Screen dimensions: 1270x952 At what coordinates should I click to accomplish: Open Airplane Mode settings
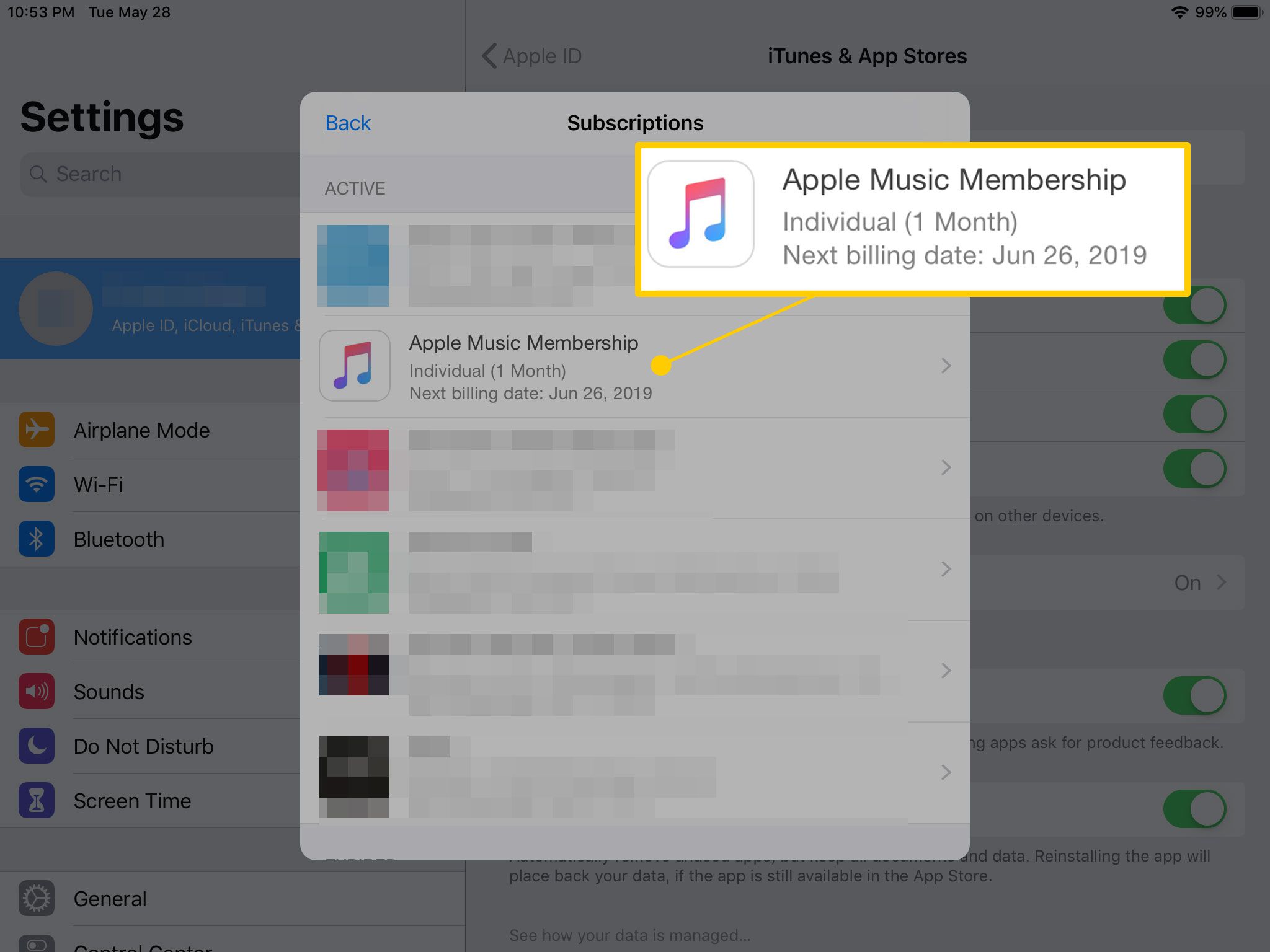coord(150,430)
